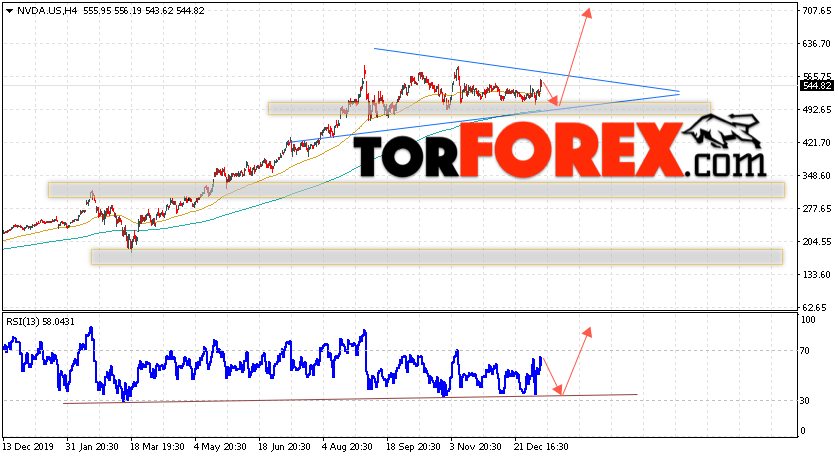Select the NVDA.US,H4 symbol label
This screenshot has height=458, width=838.
pyautogui.click(x=47, y=11)
